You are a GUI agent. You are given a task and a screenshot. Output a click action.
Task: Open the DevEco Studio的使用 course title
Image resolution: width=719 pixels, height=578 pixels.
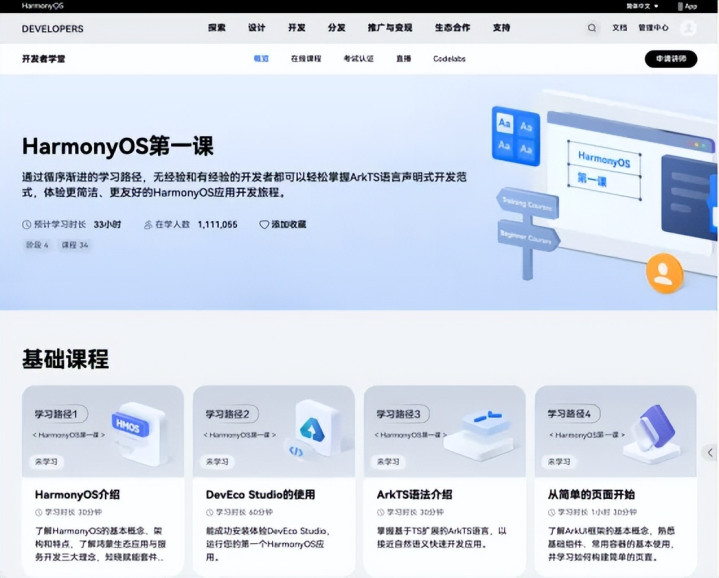coord(260,495)
